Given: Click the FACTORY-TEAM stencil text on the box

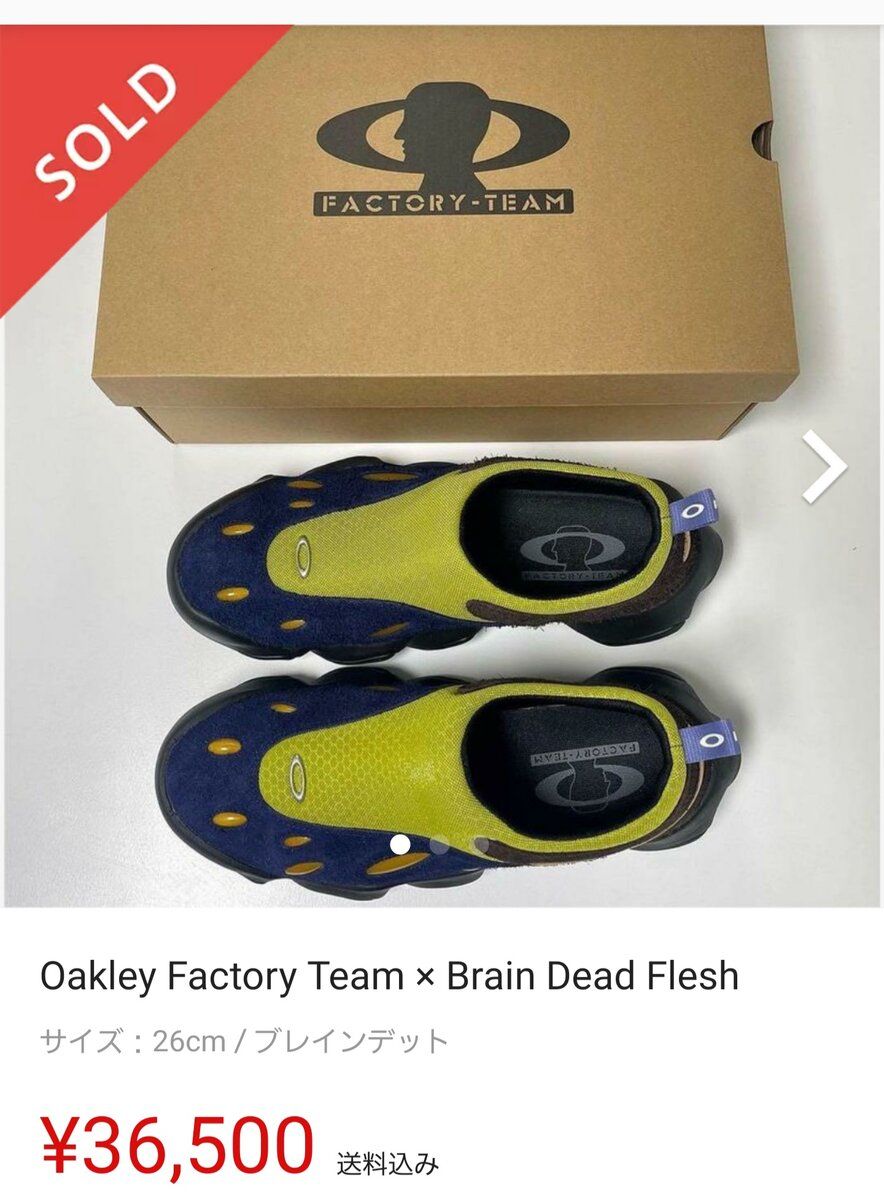Looking at the screenshot, I should pyautogui.click(x=445, y=203).
